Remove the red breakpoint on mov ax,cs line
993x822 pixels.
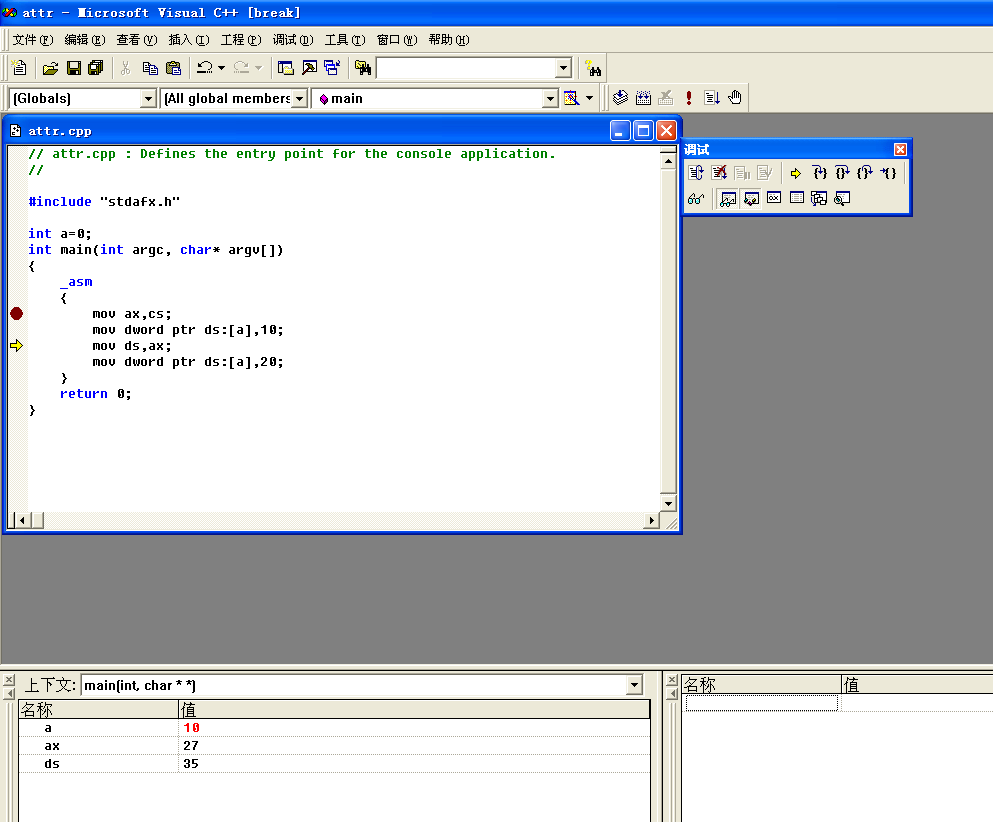coord(16,313)
